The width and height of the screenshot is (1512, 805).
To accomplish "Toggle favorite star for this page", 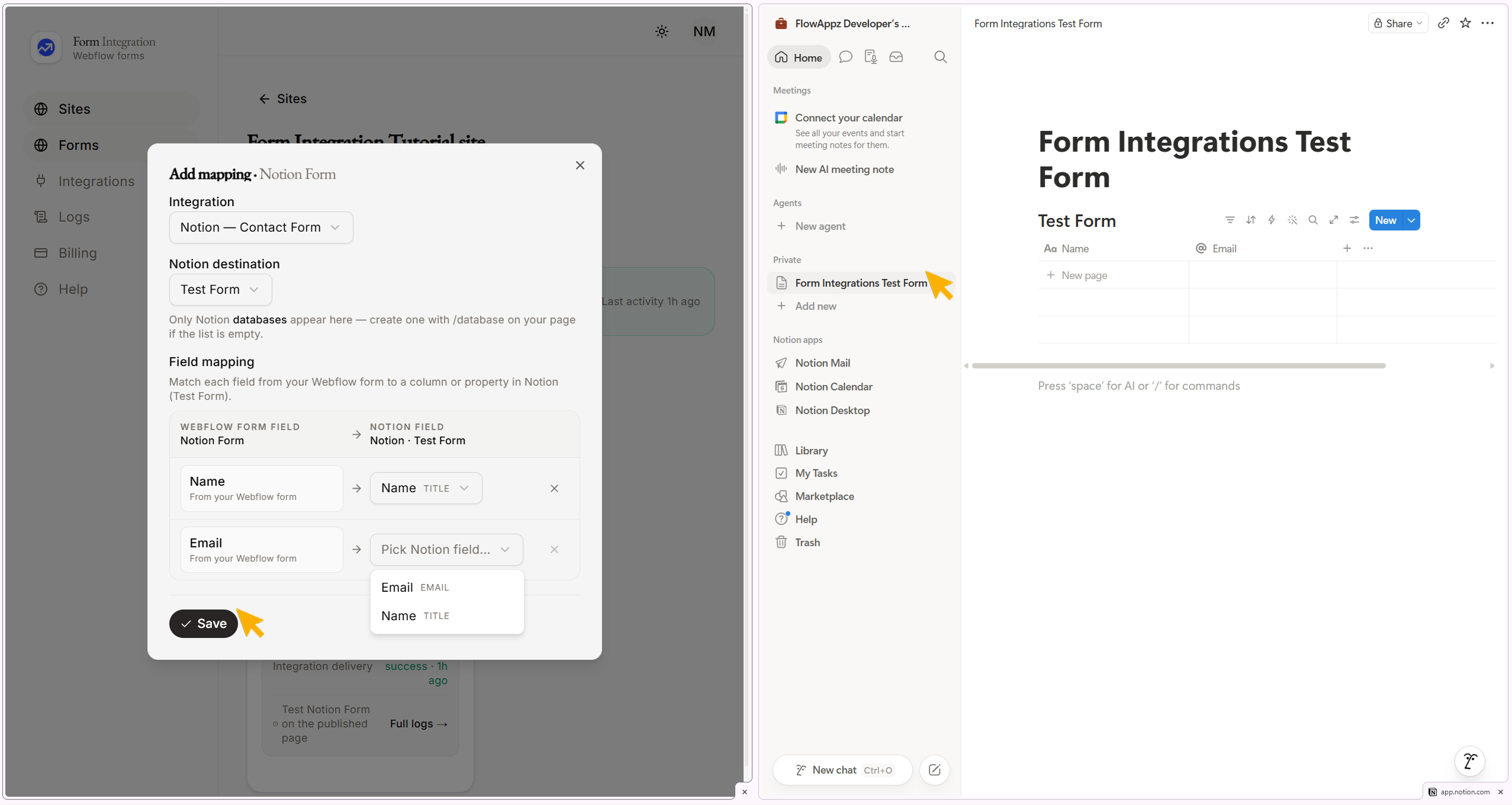I will click(1465, 23).
